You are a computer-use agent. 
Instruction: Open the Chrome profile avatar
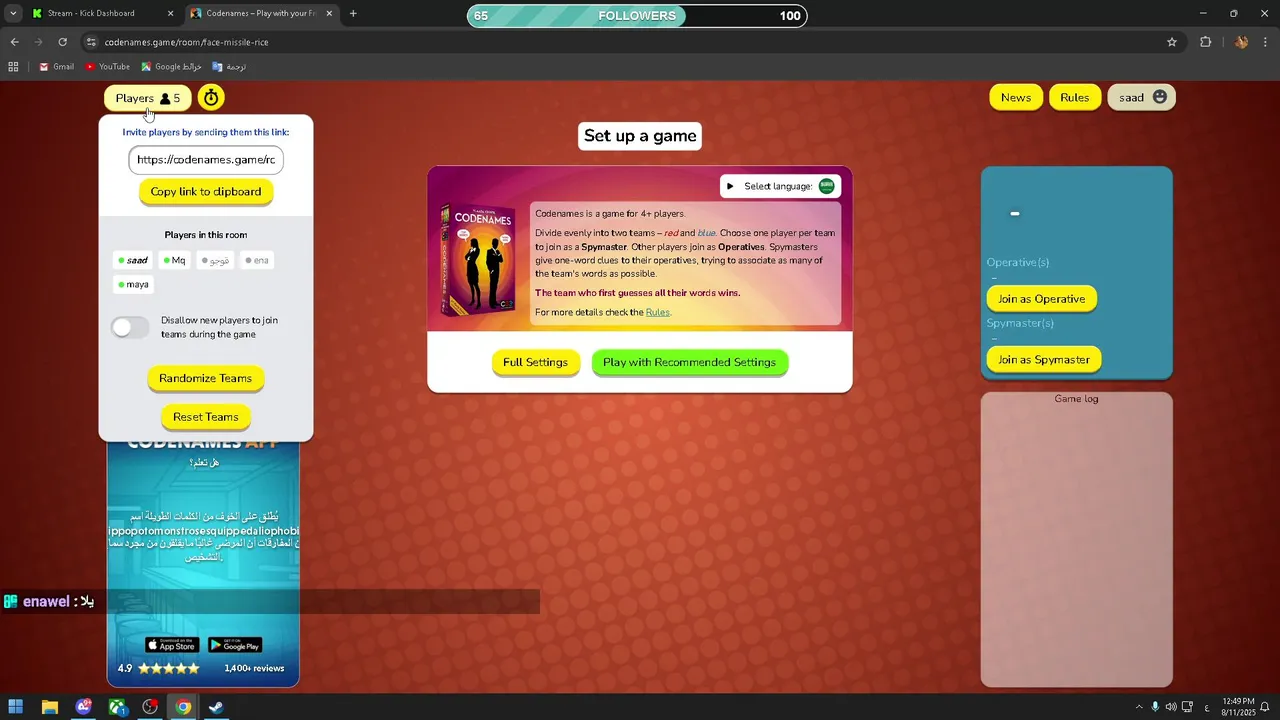tap(1241, 42)
